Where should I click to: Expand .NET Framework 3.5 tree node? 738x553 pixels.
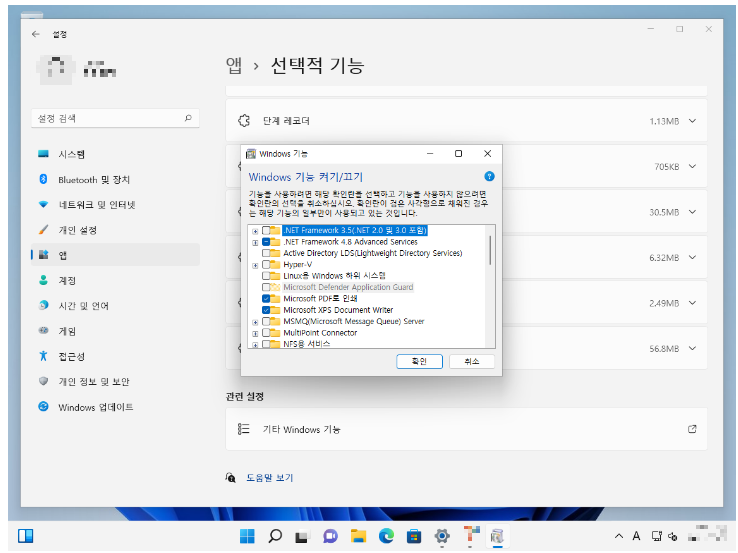255,231
